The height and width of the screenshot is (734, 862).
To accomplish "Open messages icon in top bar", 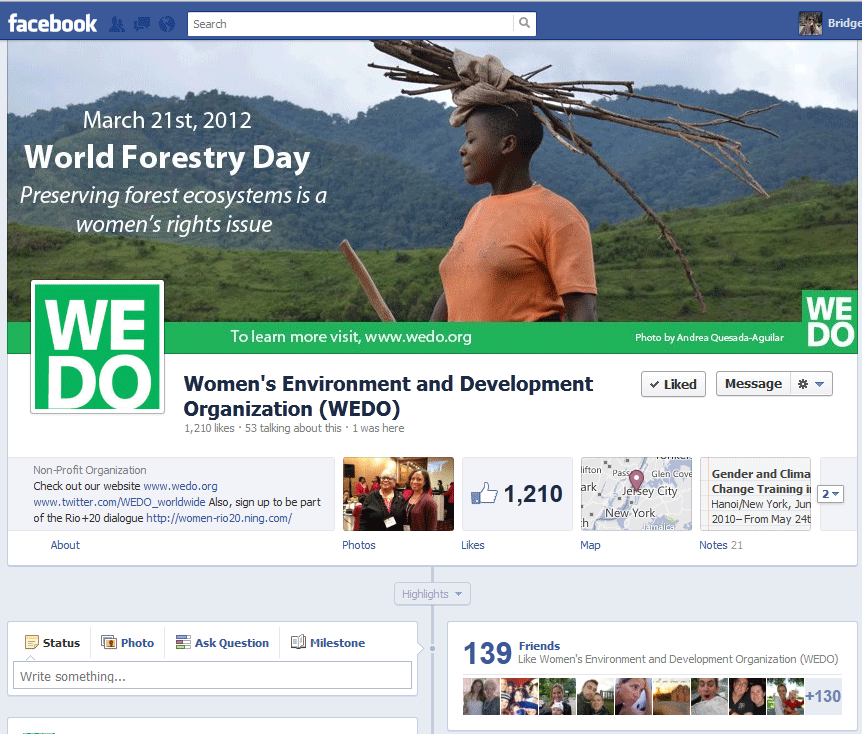I will point(142,24).
